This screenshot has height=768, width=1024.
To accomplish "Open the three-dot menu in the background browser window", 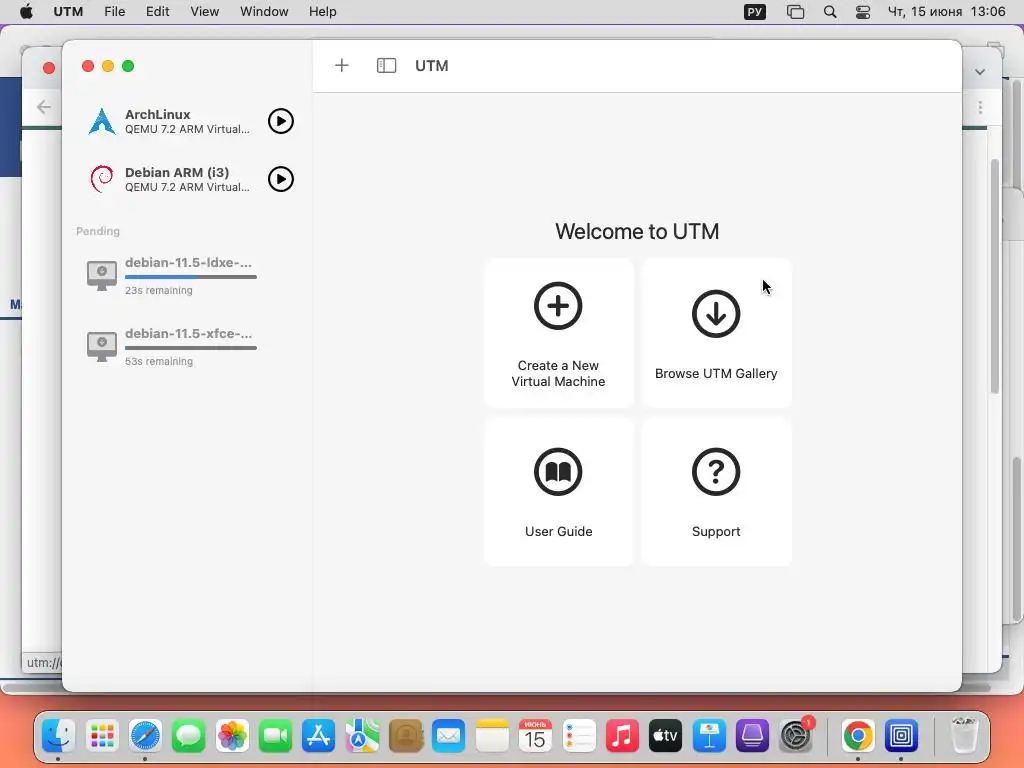I will point(980,108).
